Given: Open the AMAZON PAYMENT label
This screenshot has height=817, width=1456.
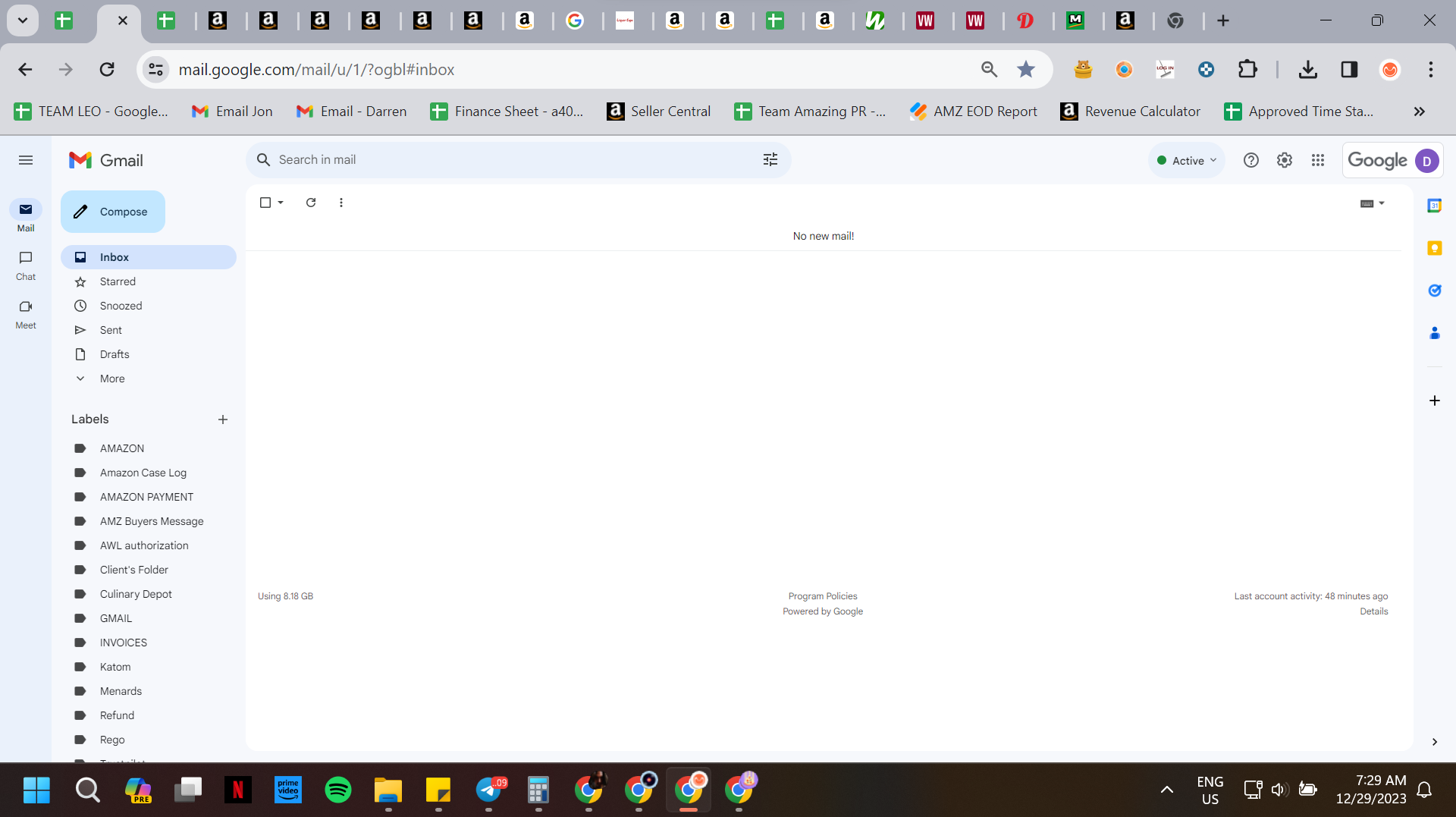Looking at the screenshot, I should pyautogui.click(x=149, y=497).
